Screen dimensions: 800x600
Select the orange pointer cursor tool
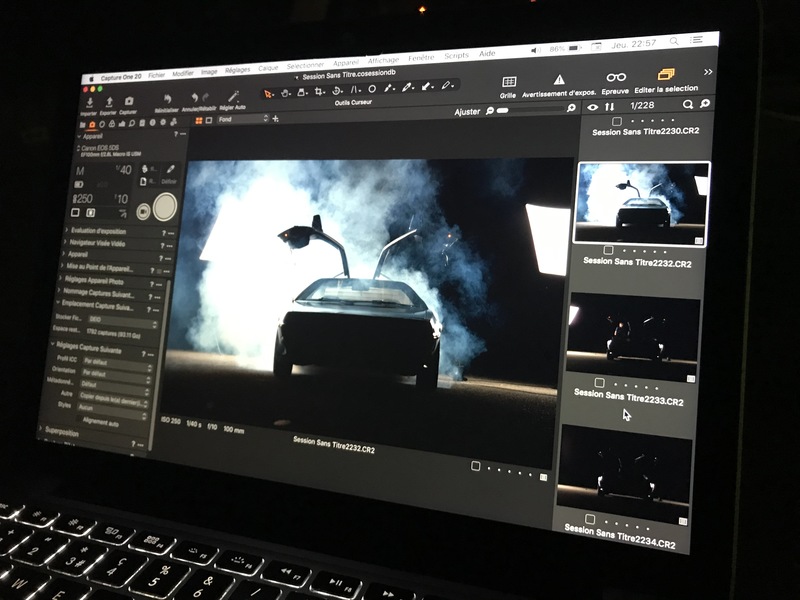pos(268,94)
